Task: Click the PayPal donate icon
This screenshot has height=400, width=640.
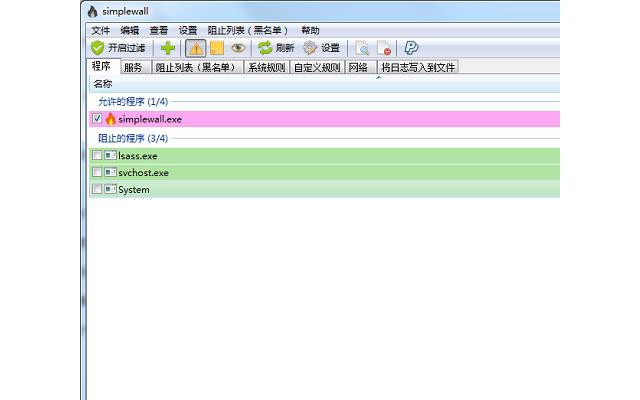Action: (411, 48)
